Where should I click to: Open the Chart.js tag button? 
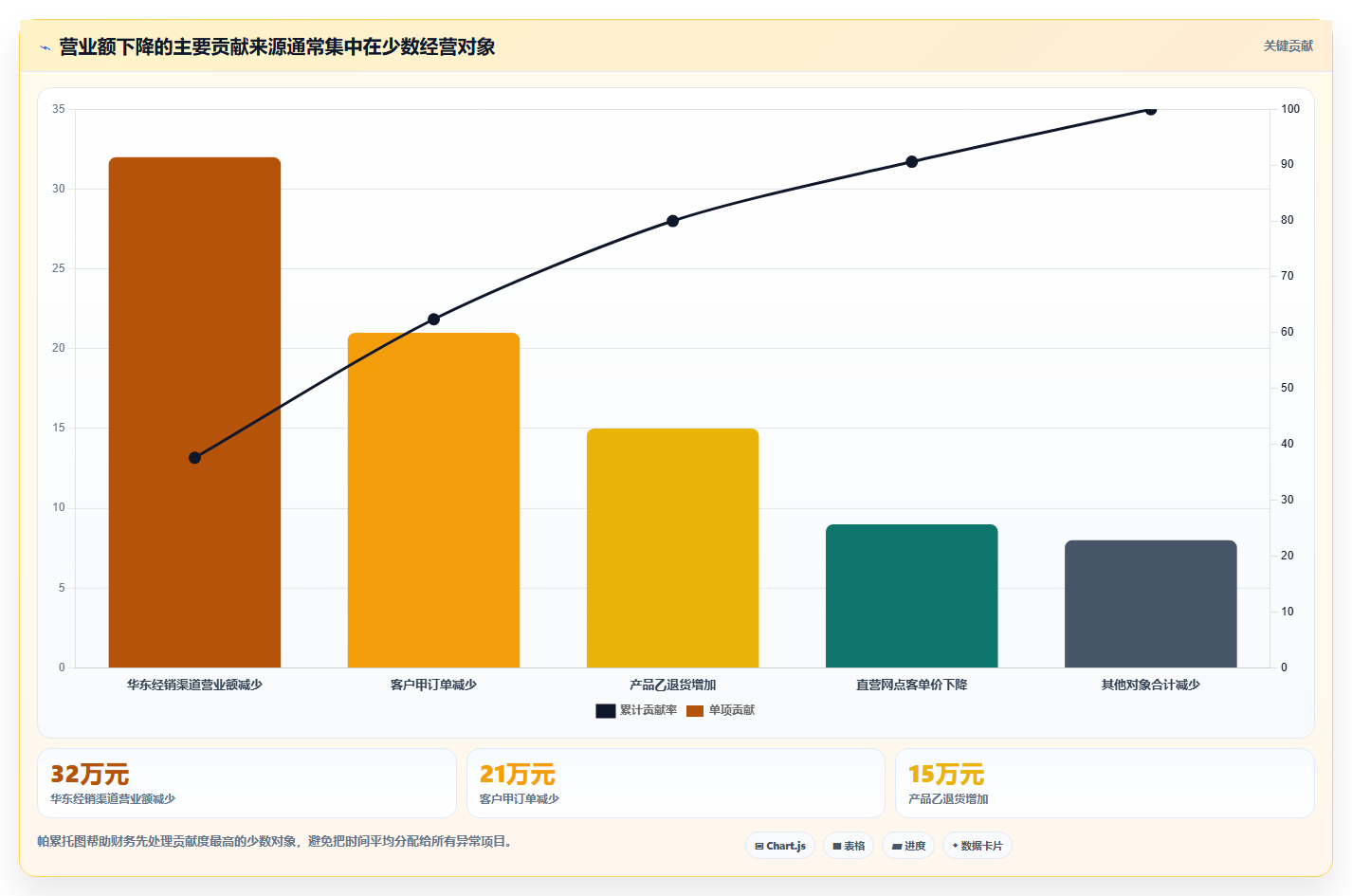tap(780, 846)
